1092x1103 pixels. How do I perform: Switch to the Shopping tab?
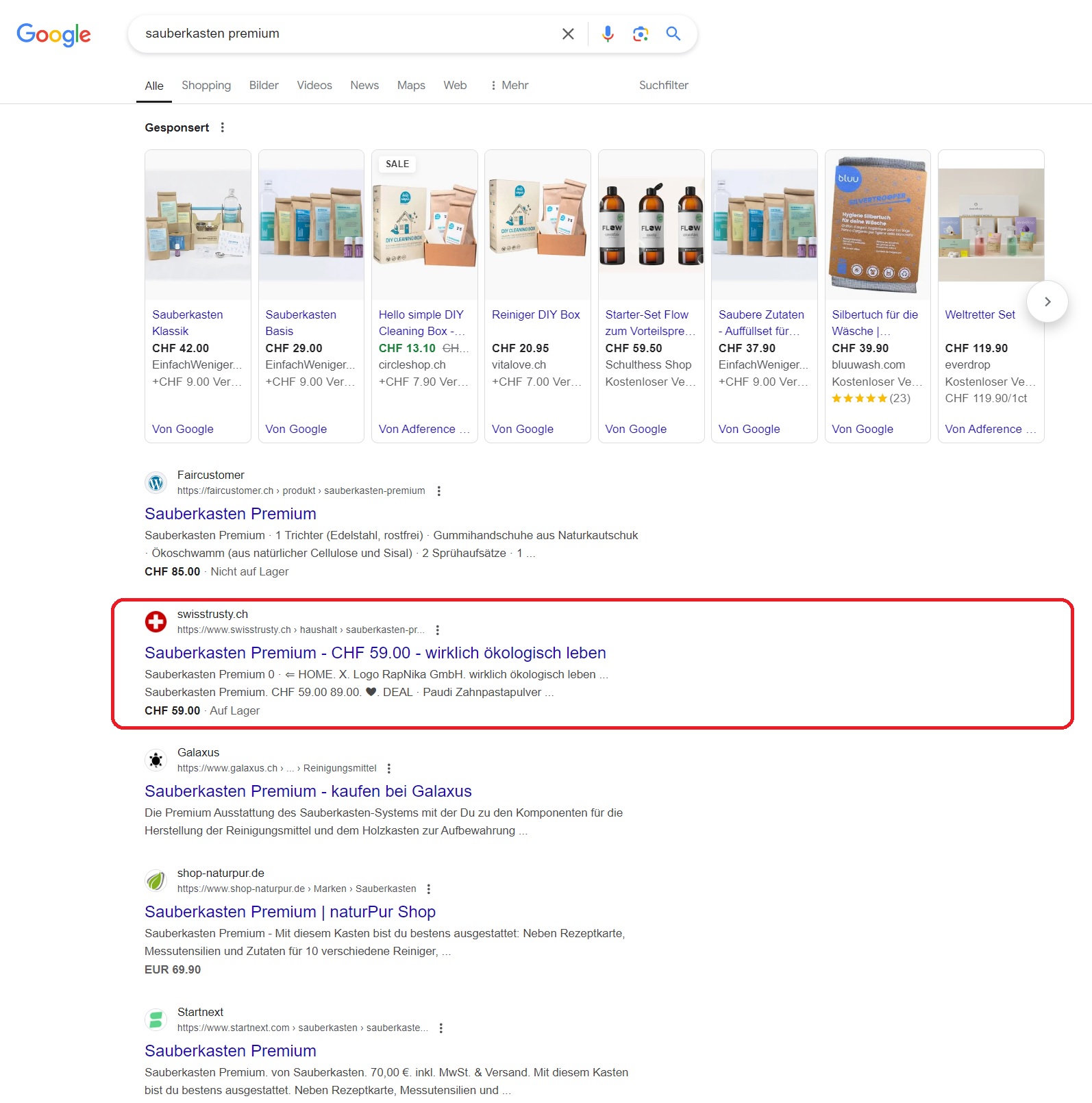(206, 85)
